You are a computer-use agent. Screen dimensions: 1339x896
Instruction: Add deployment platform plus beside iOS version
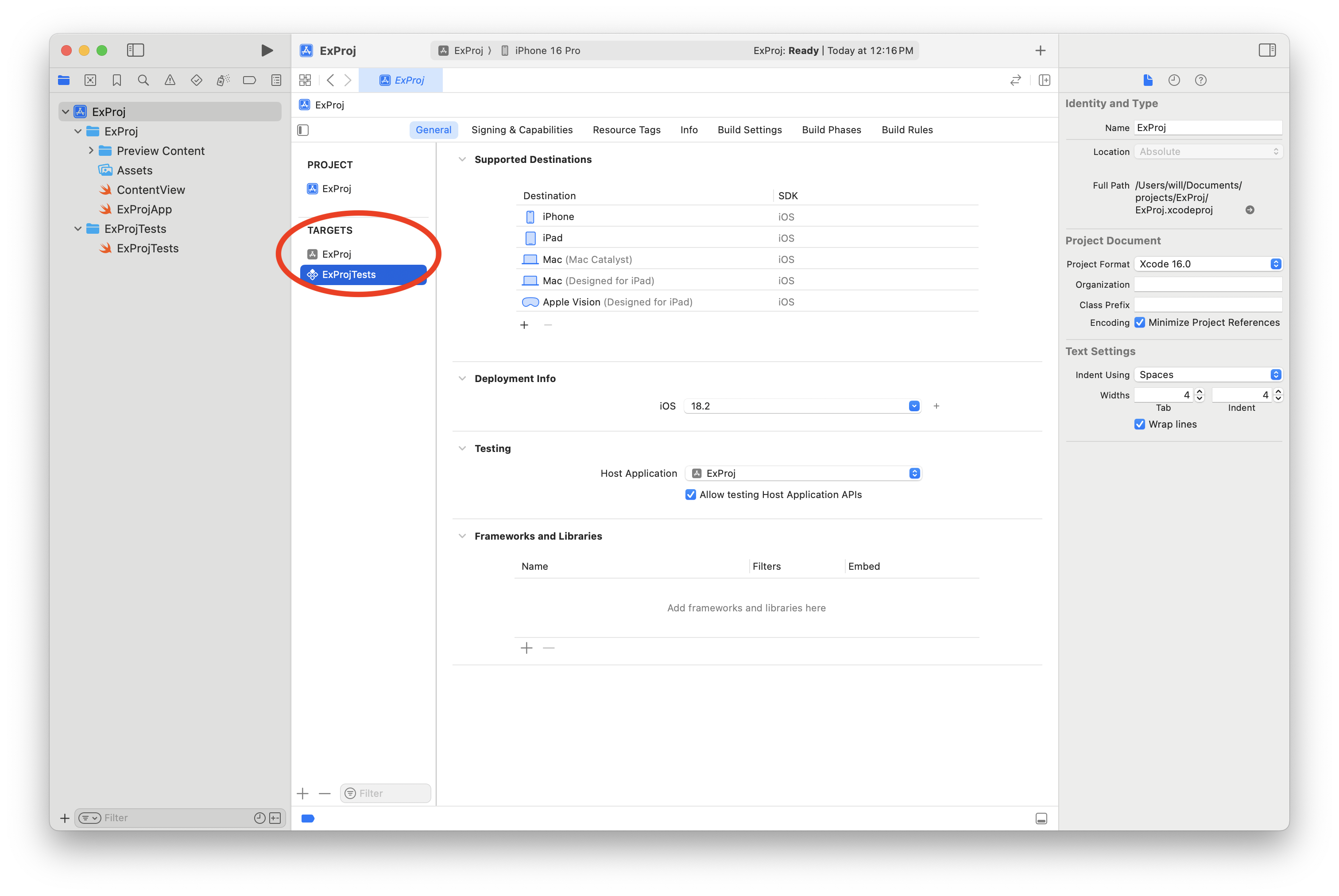pyautogui.click(x=936, y=406)
